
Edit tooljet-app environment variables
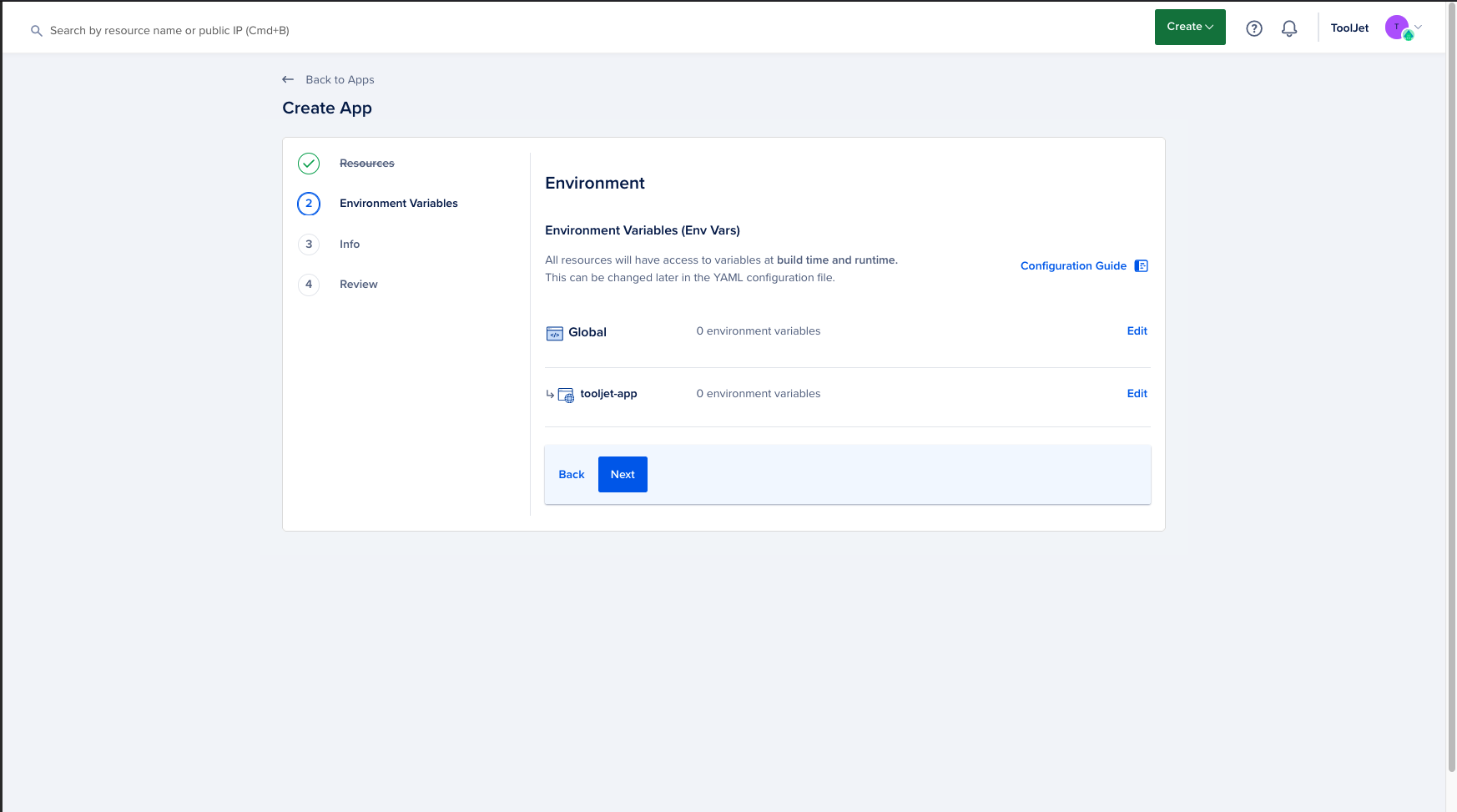coord(1137,394)
